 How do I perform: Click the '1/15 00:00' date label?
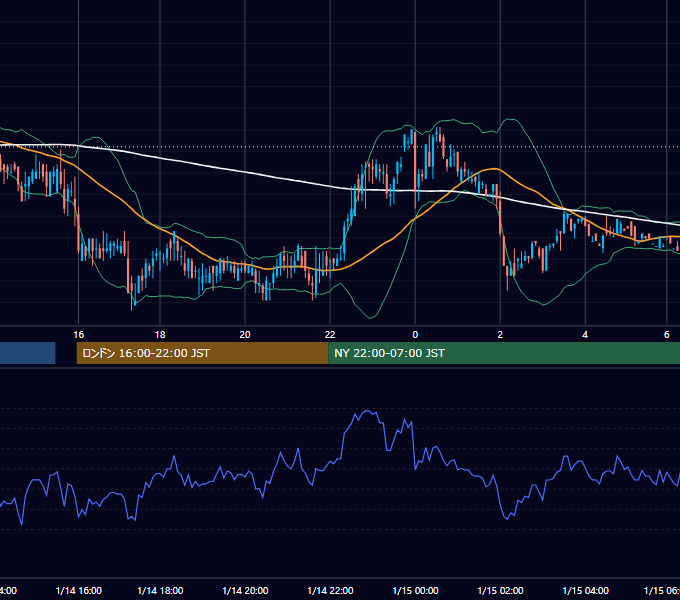pyautogui.click(x=415, y=590)
